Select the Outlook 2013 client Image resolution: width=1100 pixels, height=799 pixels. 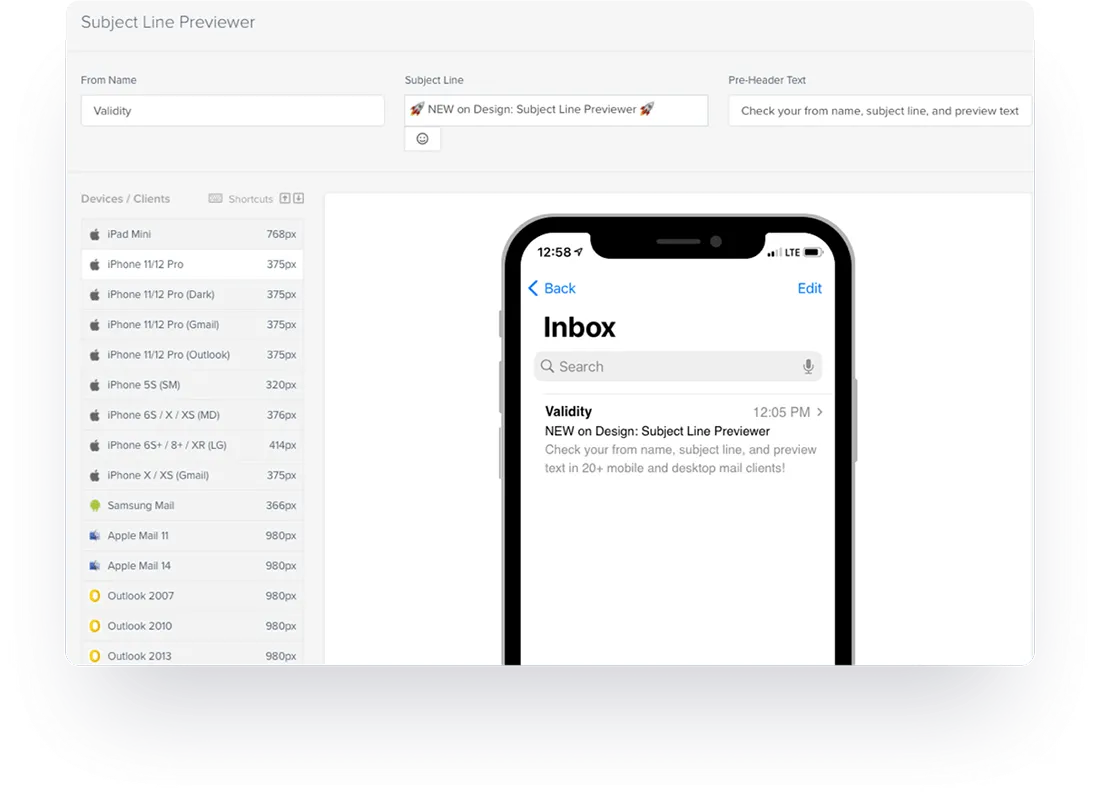click(x=192, y=656)
